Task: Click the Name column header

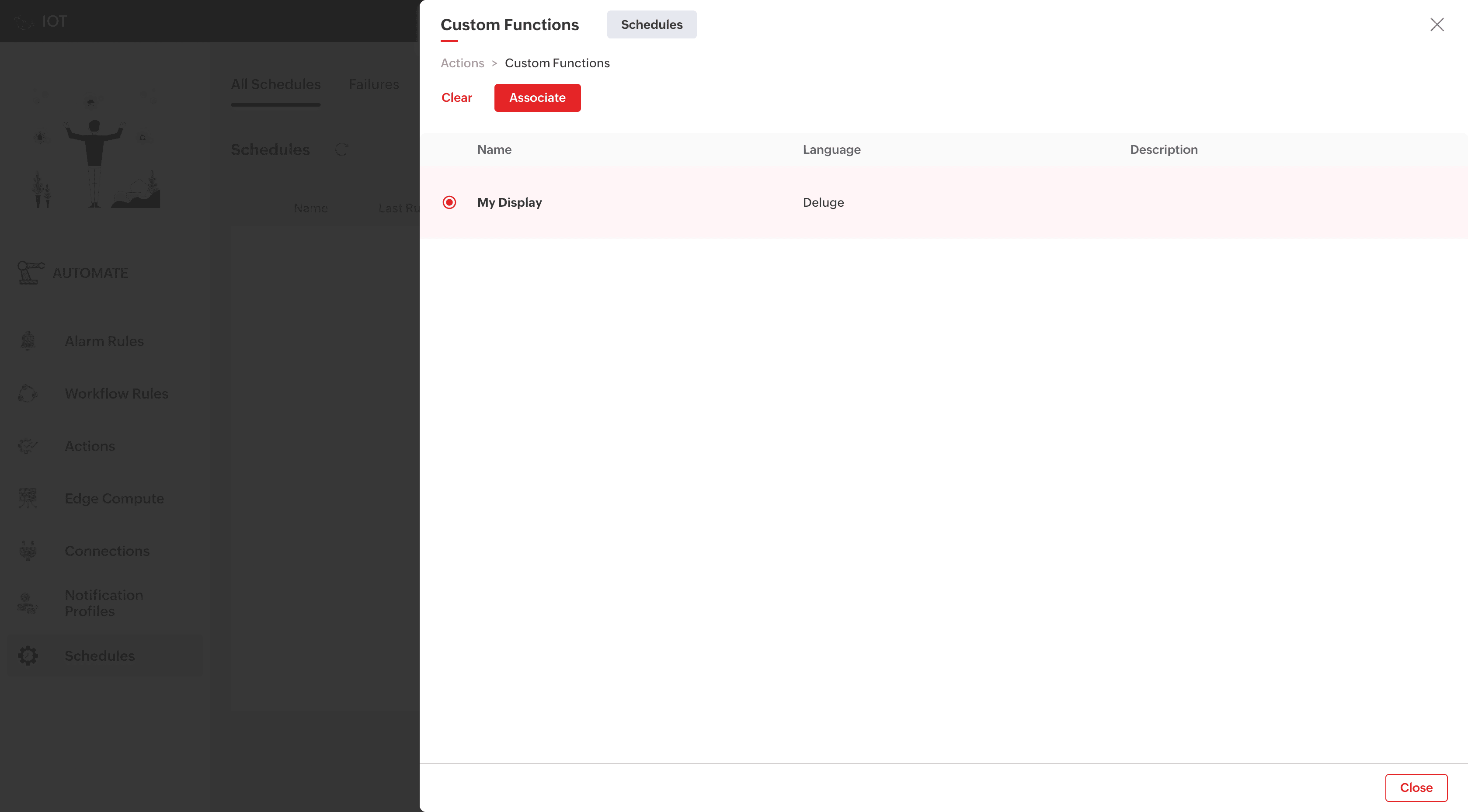Action: point(494,149)
